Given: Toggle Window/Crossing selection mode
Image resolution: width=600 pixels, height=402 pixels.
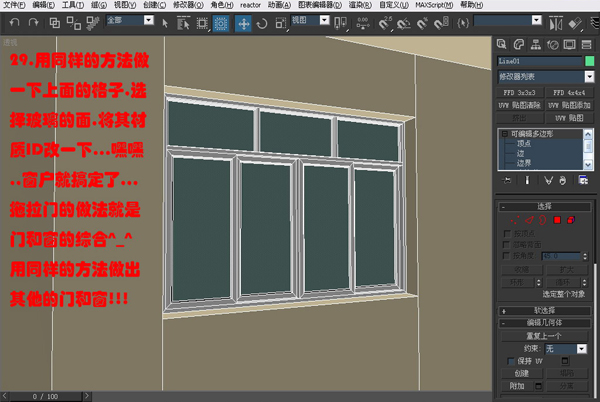Looking at the screenshot, I should tap(221, 24).
